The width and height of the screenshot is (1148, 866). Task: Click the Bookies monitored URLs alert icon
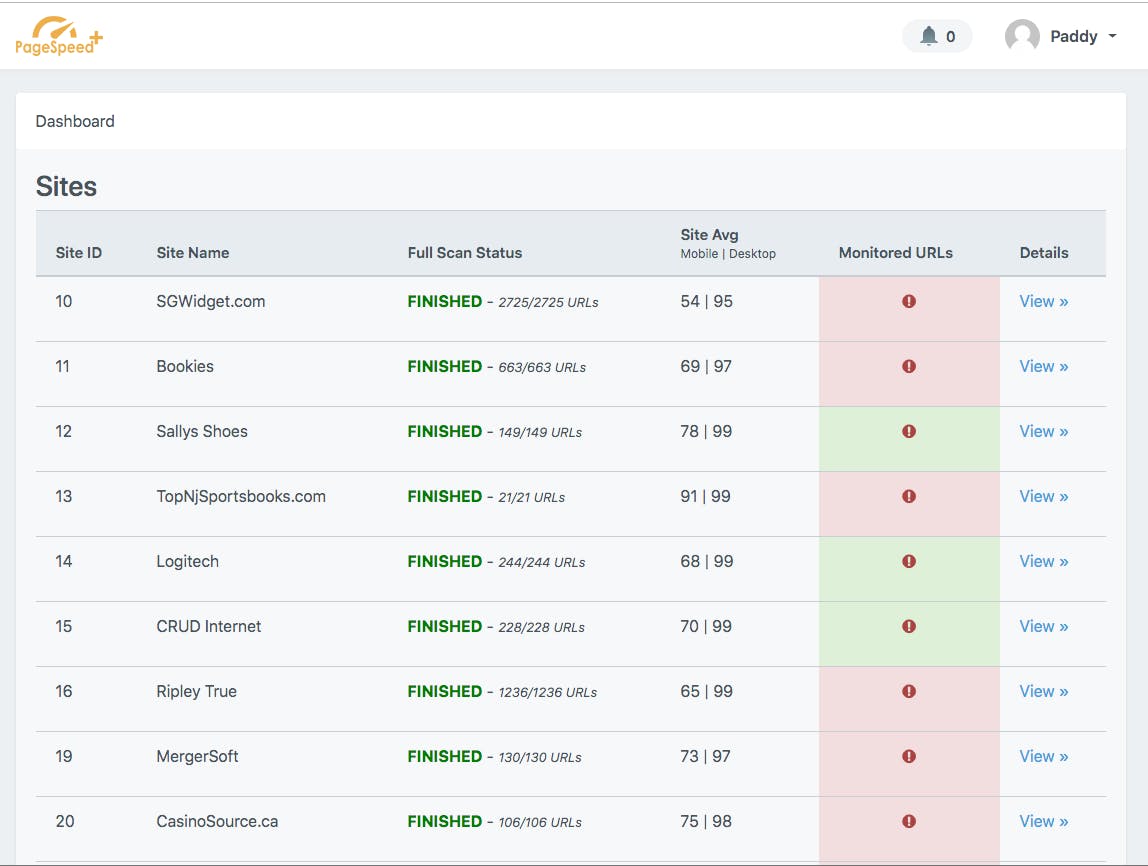pos(909,366)
